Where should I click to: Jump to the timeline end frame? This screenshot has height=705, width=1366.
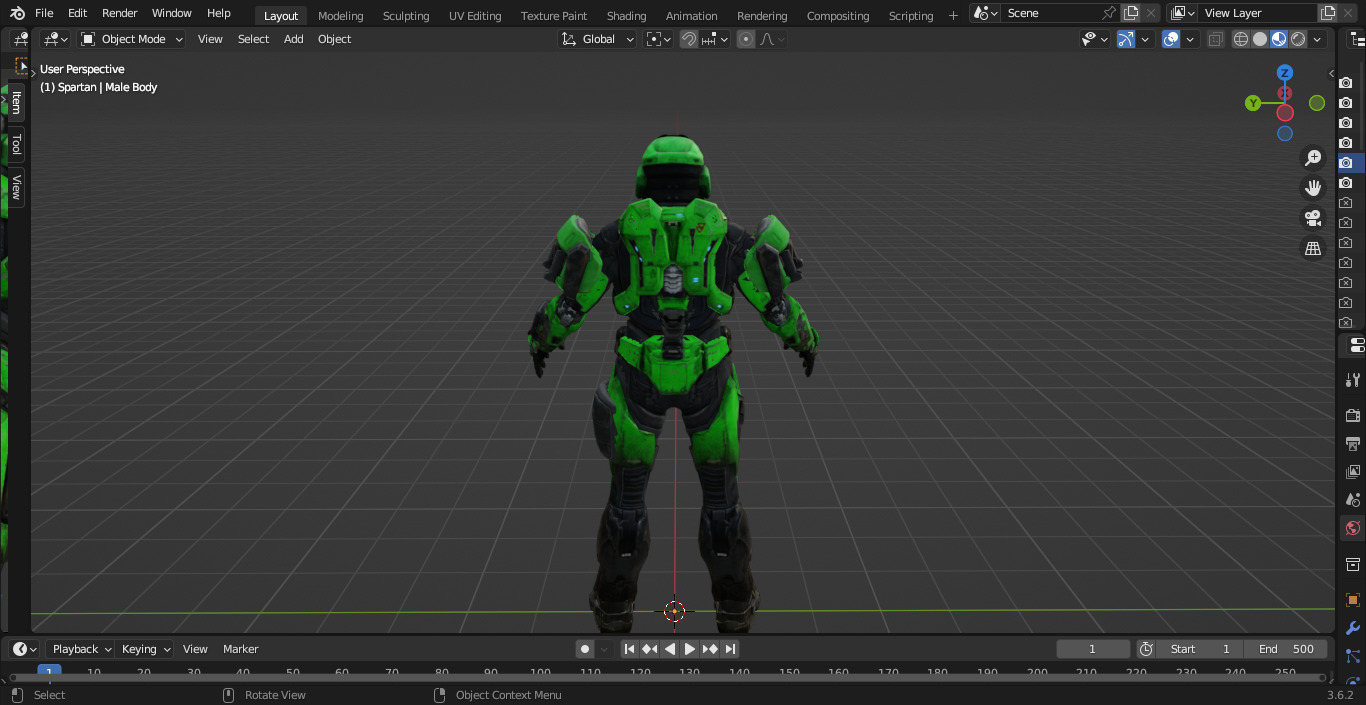[x=730, y=649]
